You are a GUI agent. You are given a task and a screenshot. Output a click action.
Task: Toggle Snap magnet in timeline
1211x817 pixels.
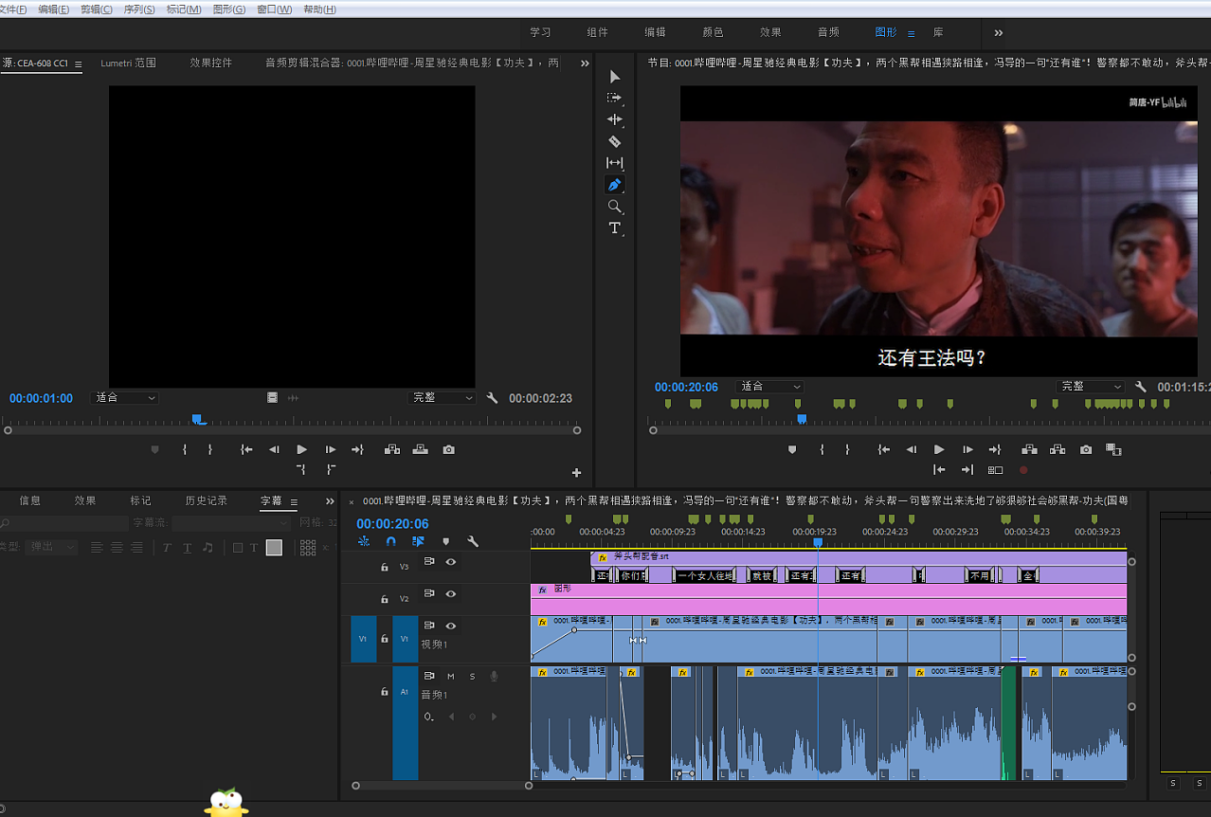[x=391, y=542]
